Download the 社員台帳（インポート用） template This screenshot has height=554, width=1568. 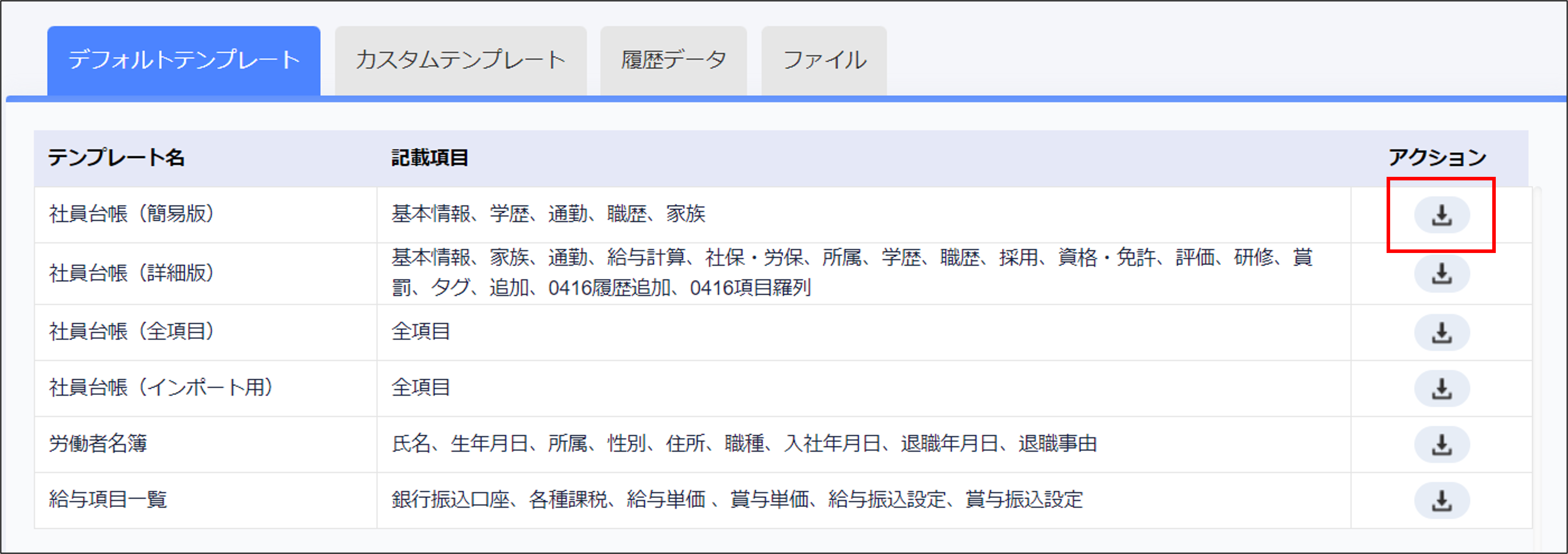point(1441,388)
